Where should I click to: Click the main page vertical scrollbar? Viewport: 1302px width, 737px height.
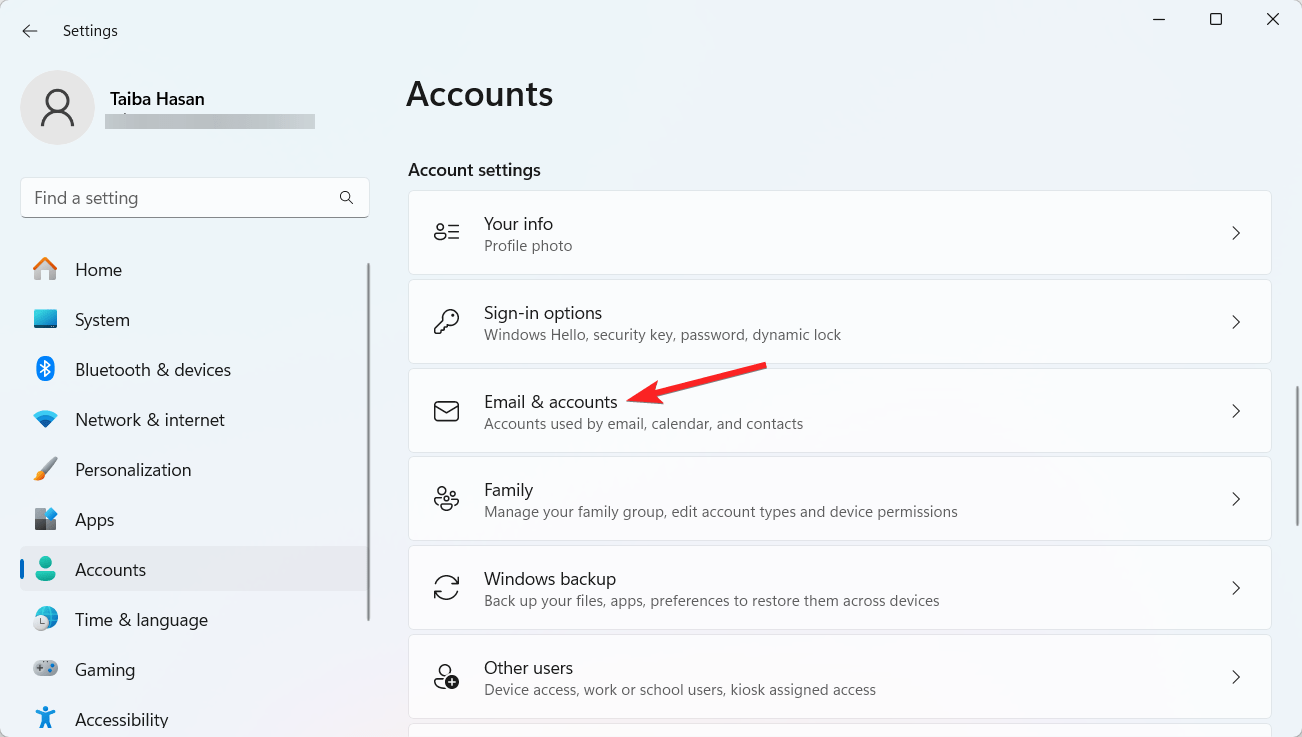coord(1297,455)
